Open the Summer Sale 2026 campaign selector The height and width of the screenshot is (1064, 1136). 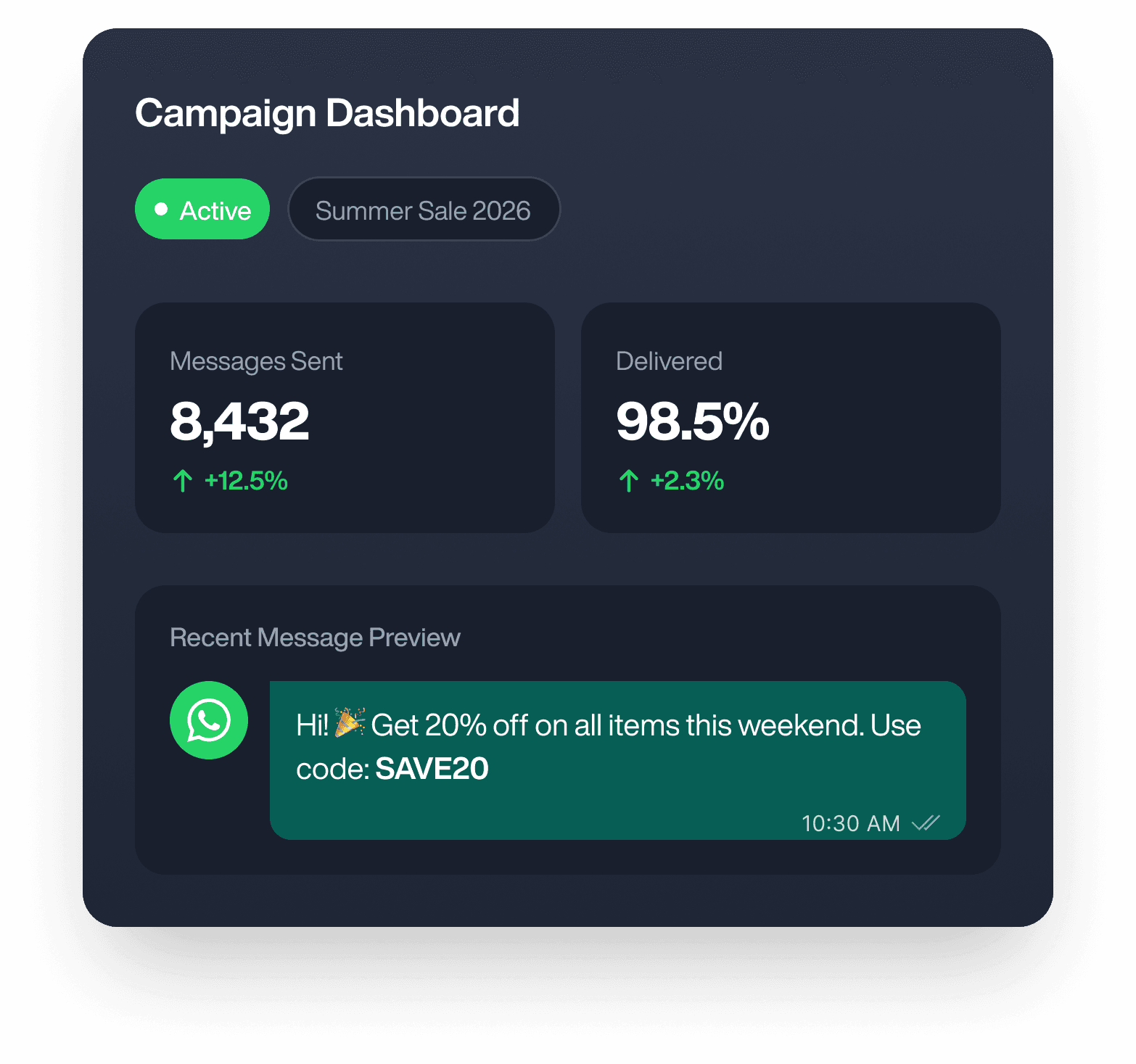[424, 209]
